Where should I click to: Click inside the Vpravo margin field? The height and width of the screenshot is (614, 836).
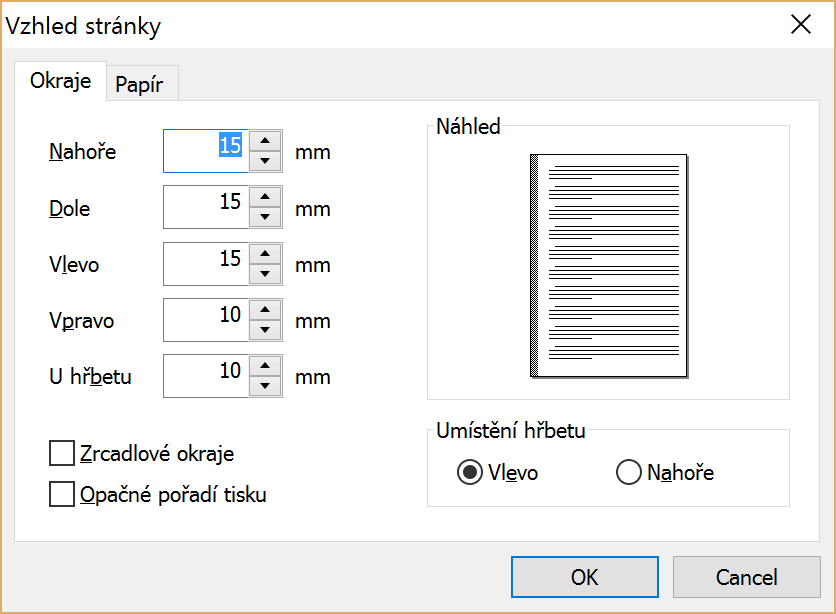pos(205,320)
